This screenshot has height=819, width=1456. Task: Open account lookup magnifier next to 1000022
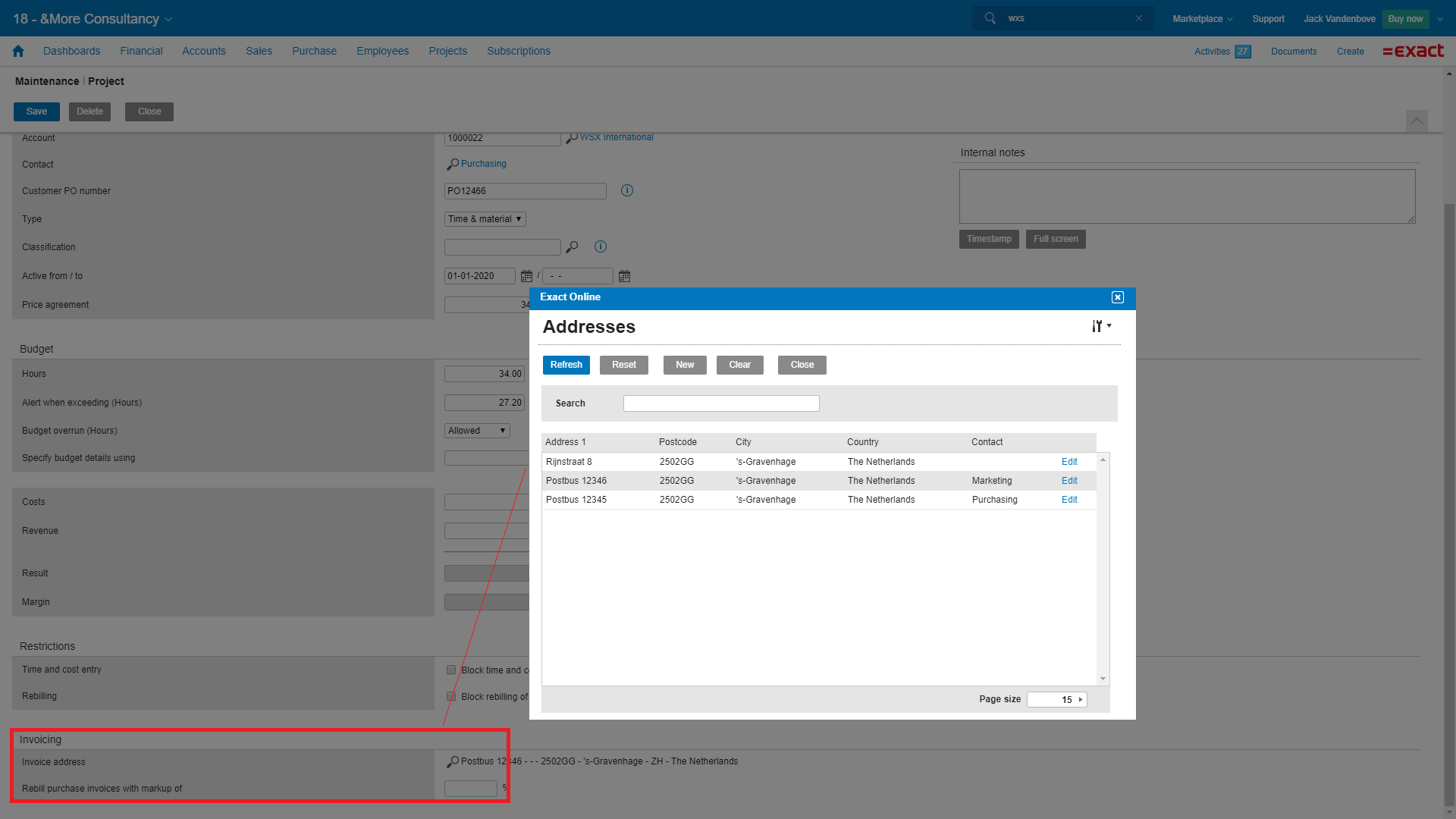pos(572,138)
